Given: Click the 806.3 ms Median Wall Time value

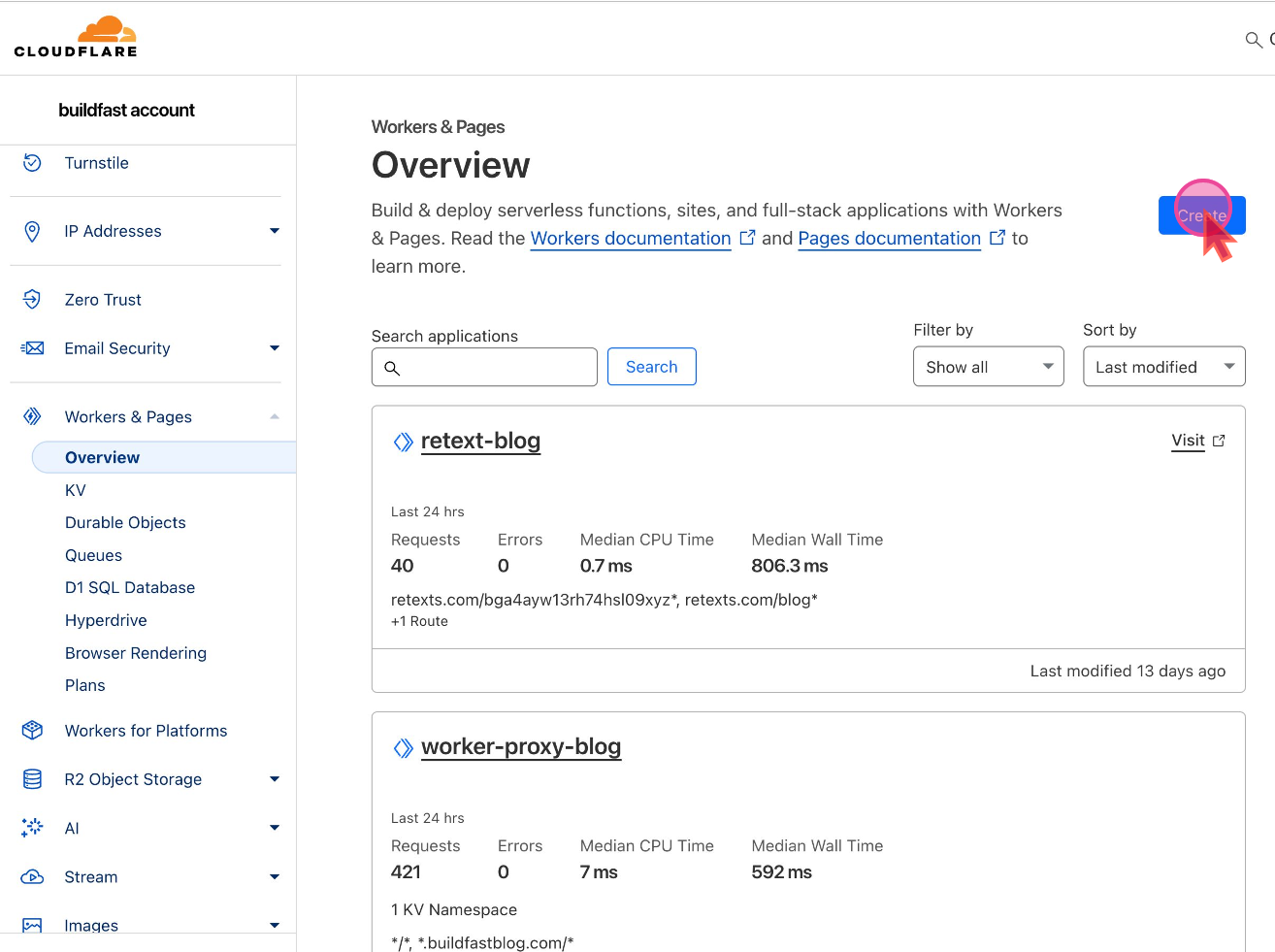Looking at the screenshot, I should (x=790, y=566).
